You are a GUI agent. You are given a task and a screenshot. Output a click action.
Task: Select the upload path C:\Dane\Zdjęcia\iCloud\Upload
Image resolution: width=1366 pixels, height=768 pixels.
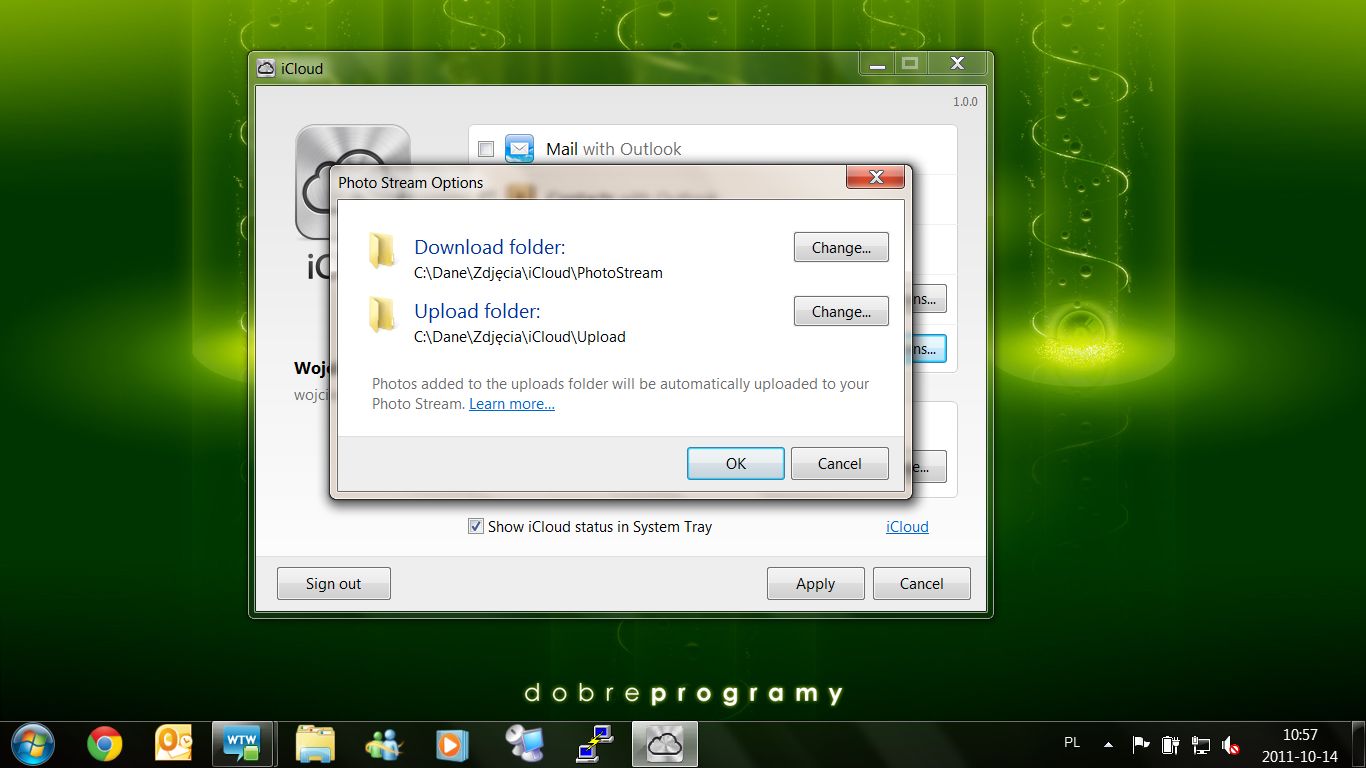tap(520, 337)
